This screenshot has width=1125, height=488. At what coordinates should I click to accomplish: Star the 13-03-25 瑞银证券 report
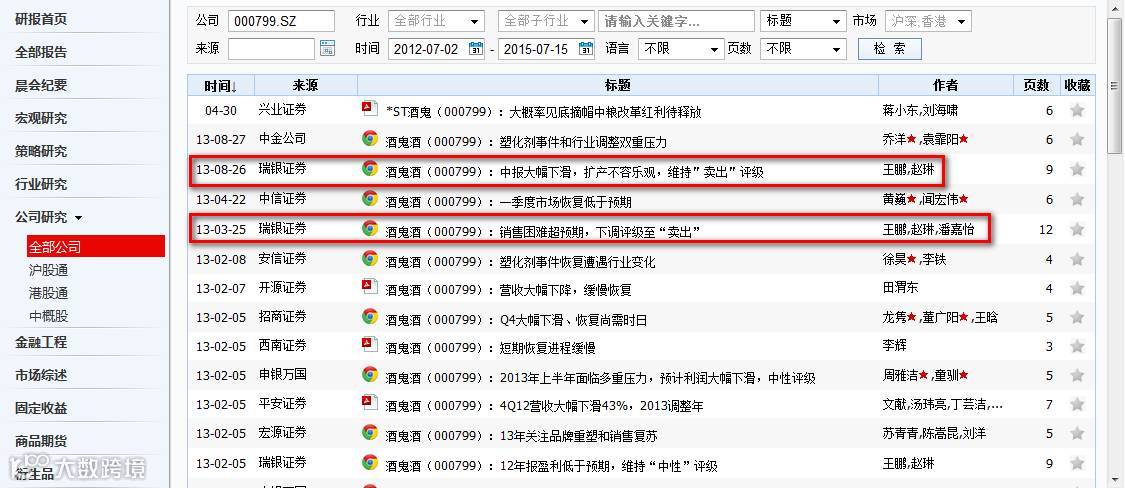1076,229
